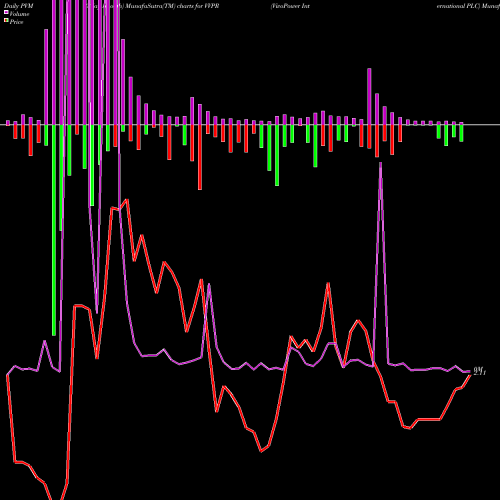This screenshot has height=500, width=500.
Task: Click the "(VivoPower Int" header text
Action: [290, 6]
